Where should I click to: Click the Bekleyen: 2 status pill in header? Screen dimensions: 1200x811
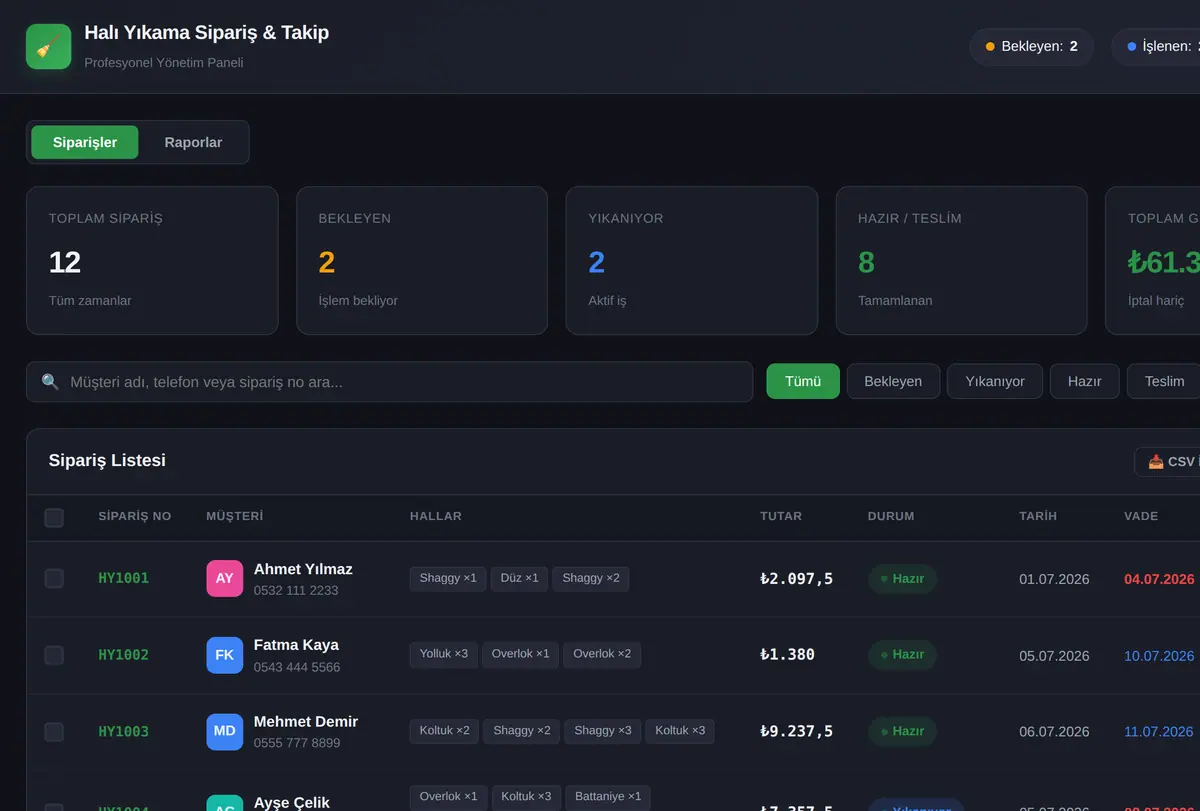click(1032, 46)
